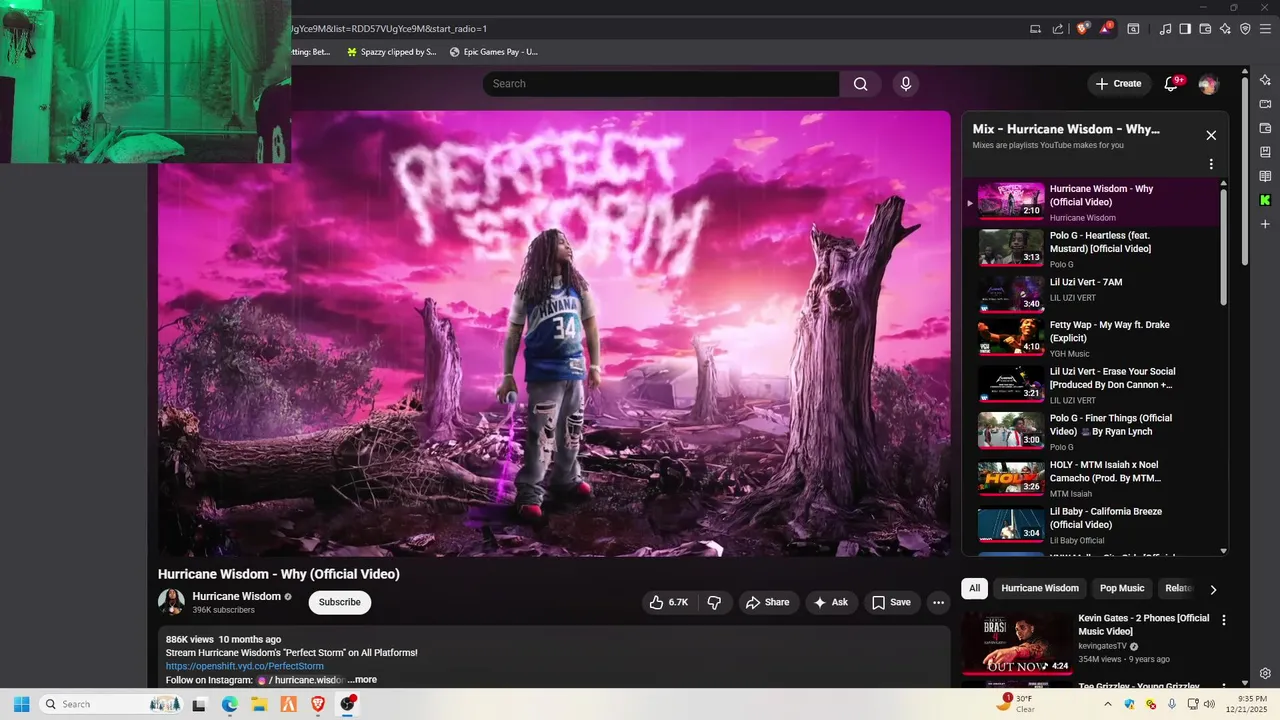Open Leo AI in the browser sidebar
1280x720 pixels.
point(1265,80)
